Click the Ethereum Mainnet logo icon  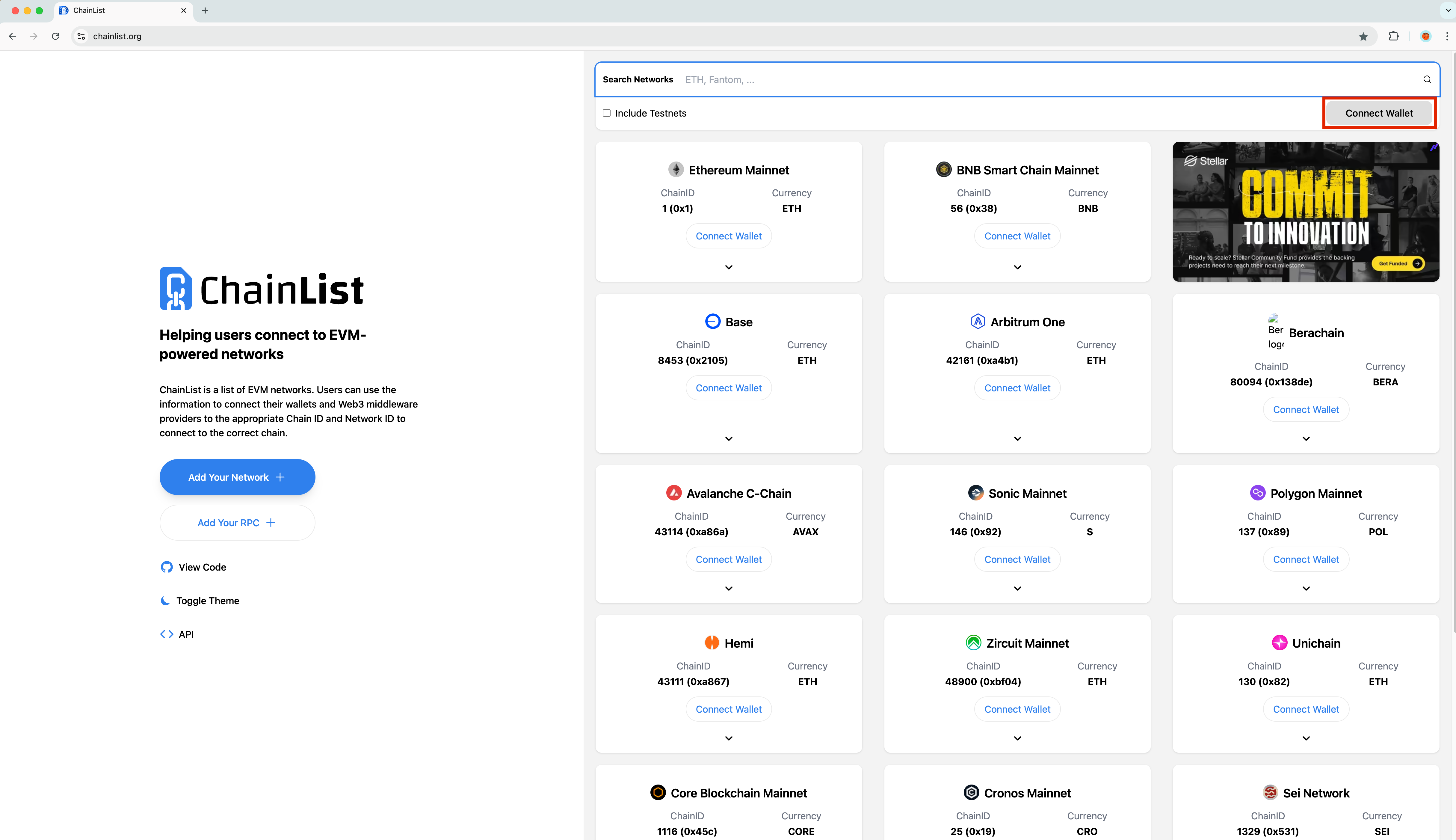coord(676,170)
